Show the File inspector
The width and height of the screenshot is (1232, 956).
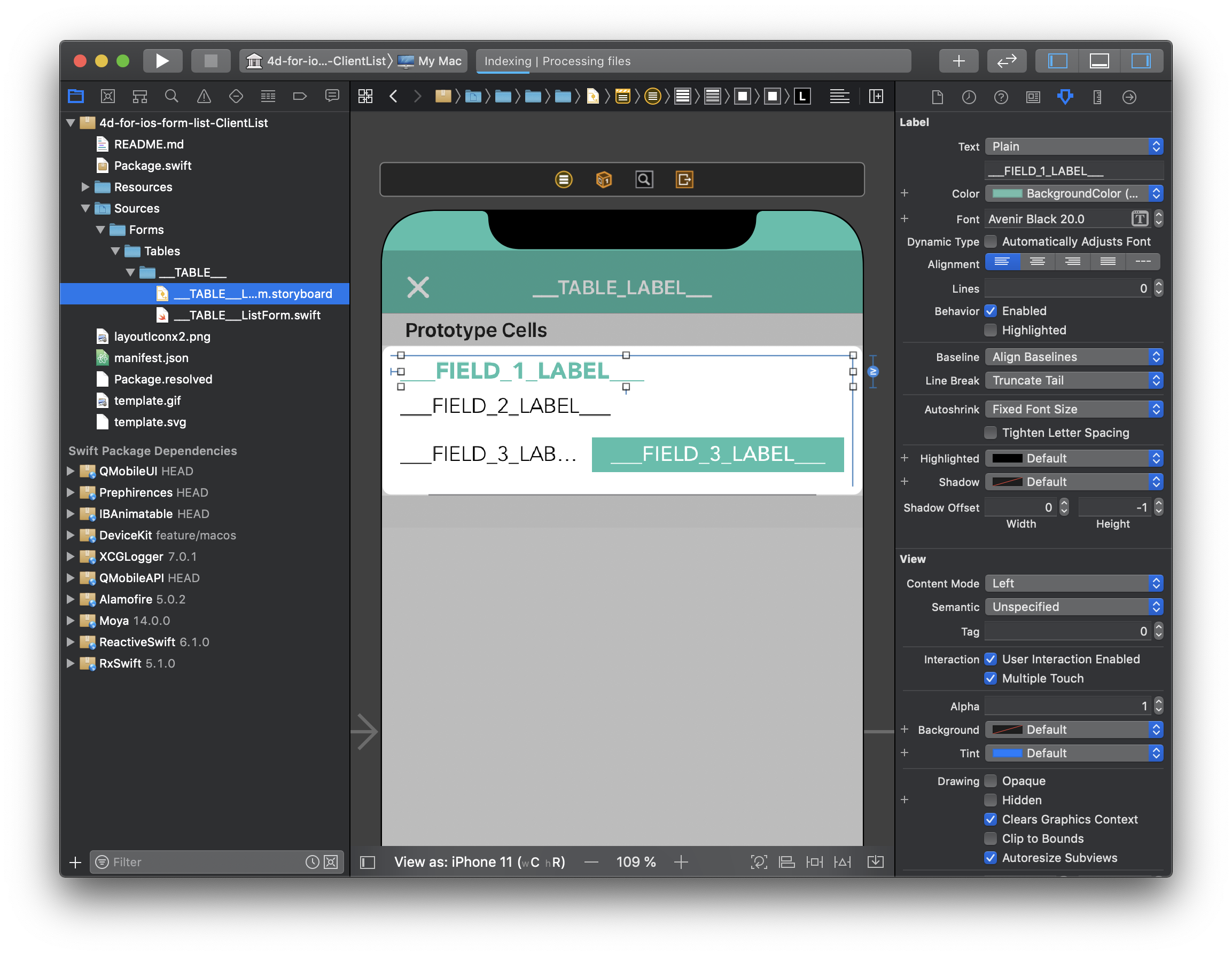[x=937, y=97]
